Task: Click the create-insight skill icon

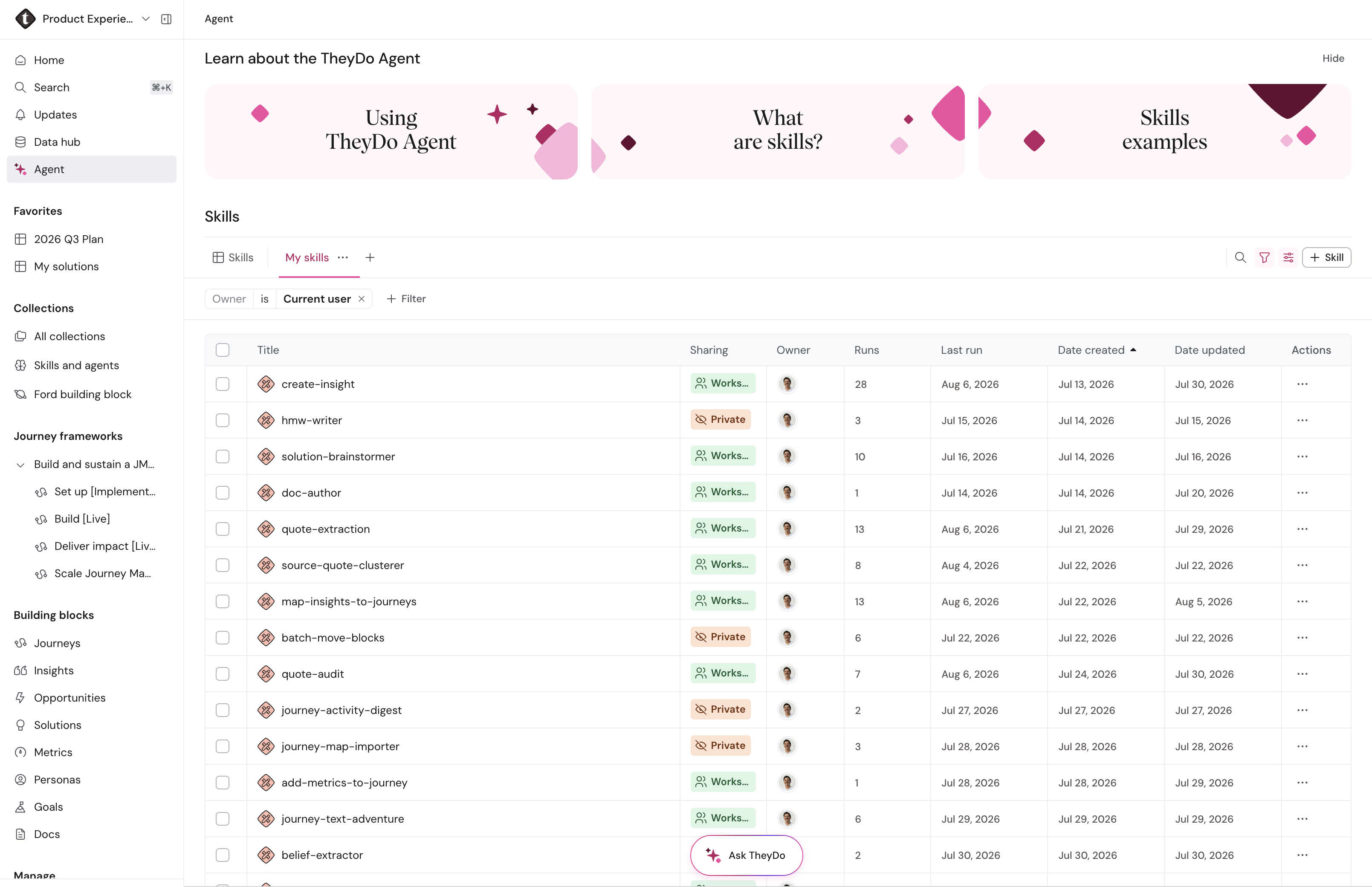Action: point(266,384)
